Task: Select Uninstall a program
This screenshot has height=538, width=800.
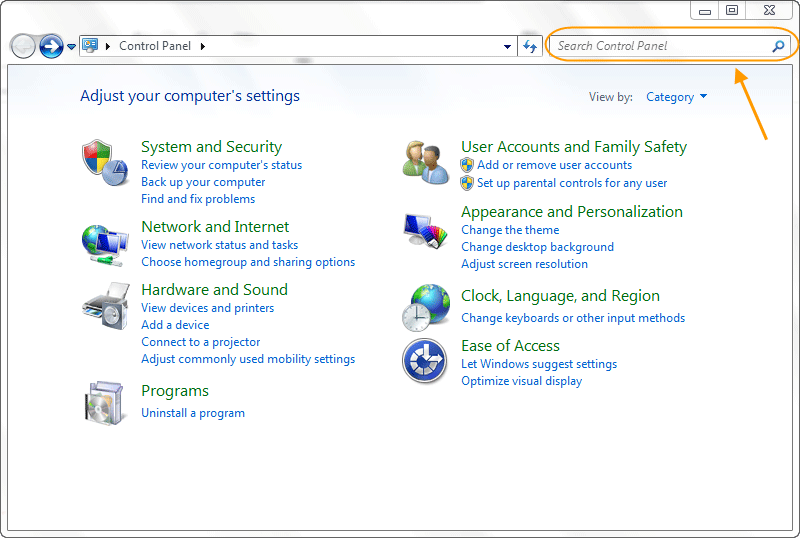Action: click(193, 413)
